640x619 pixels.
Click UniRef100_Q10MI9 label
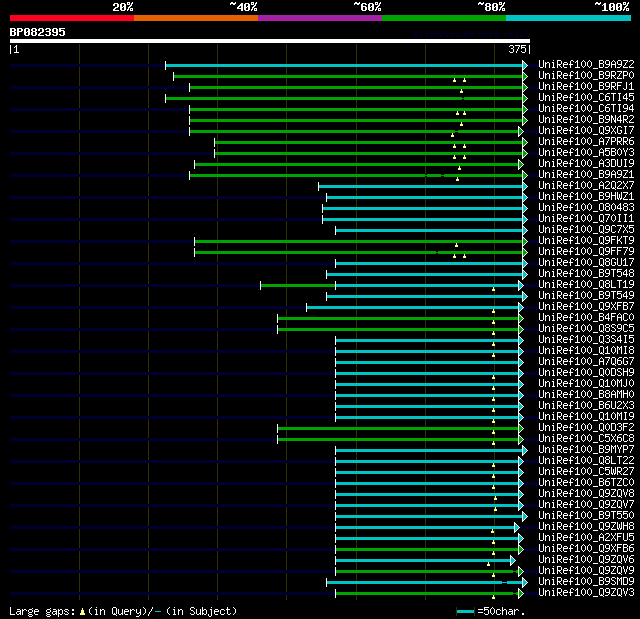[x=586, y=417]
